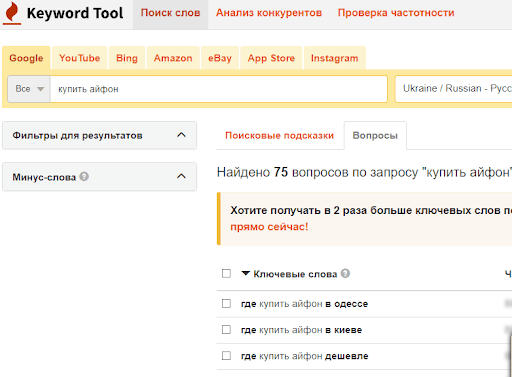Switch to the eBay tab

click(220, 58)
